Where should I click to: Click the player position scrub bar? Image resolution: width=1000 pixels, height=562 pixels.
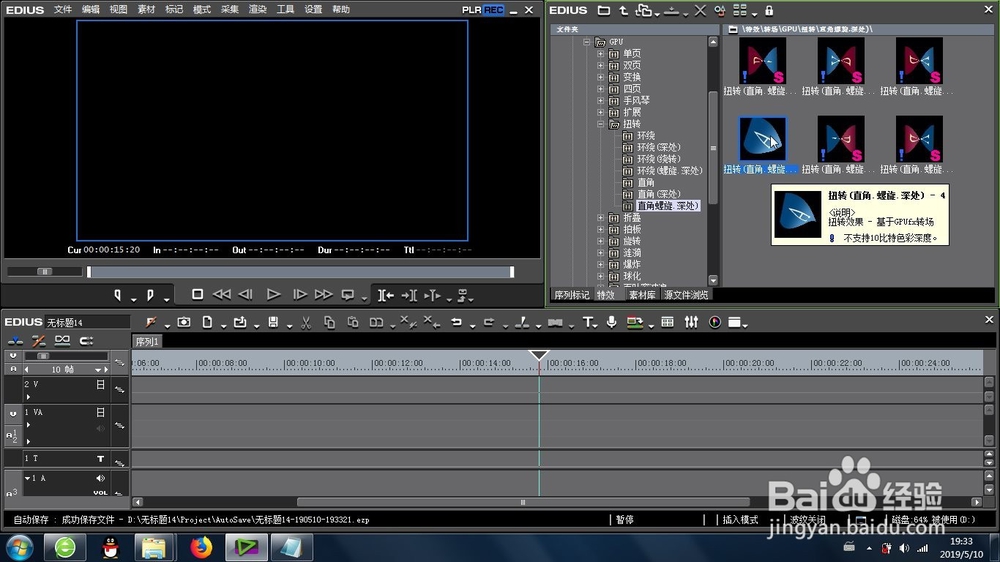pyautogui.click(x=300, y=272)
